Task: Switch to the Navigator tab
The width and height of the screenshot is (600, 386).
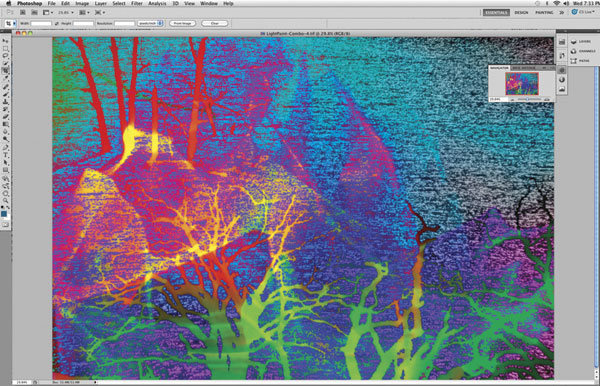Action: click(x=499, y=68)
